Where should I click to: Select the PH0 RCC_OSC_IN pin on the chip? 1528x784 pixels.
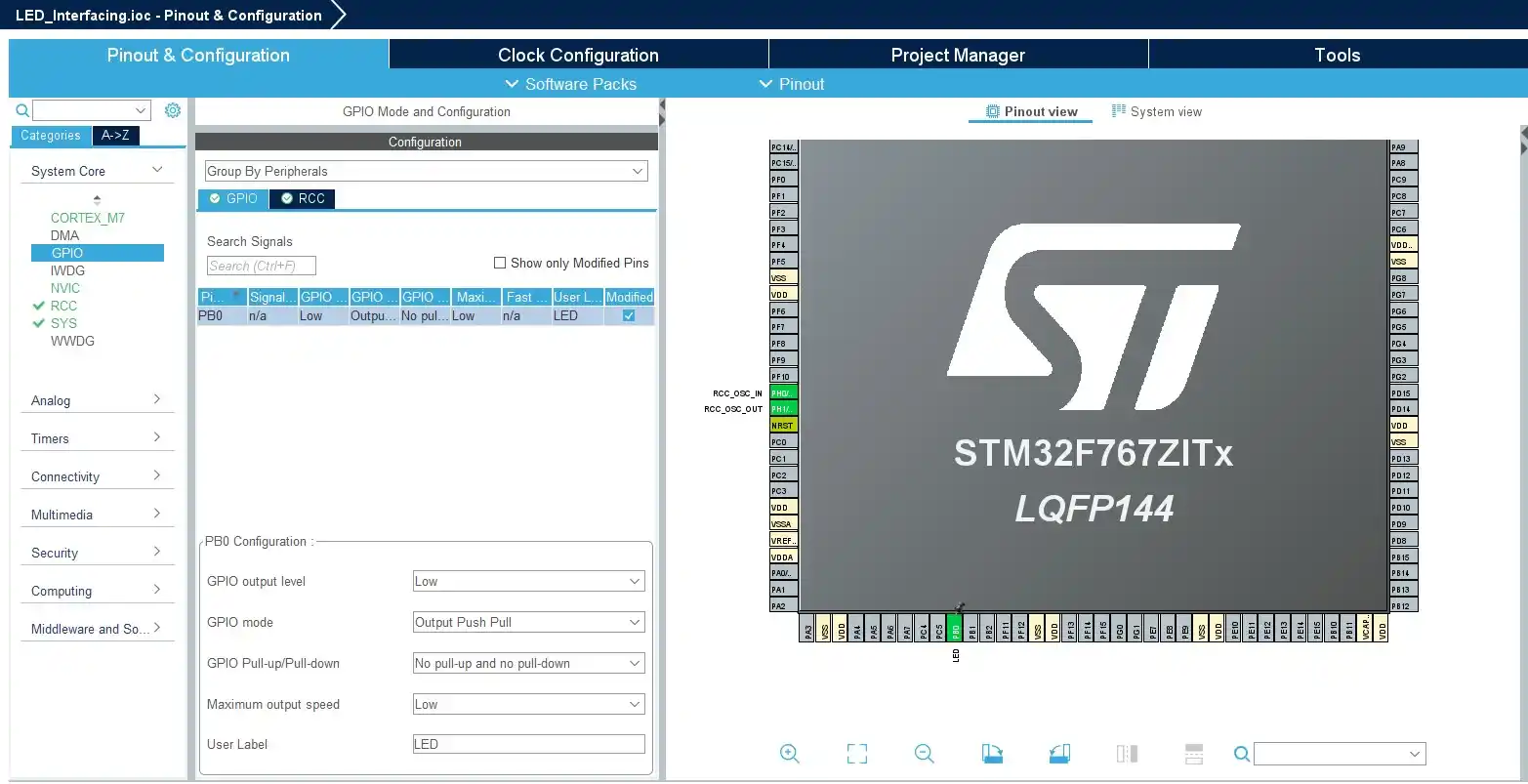tap(783, 393)
